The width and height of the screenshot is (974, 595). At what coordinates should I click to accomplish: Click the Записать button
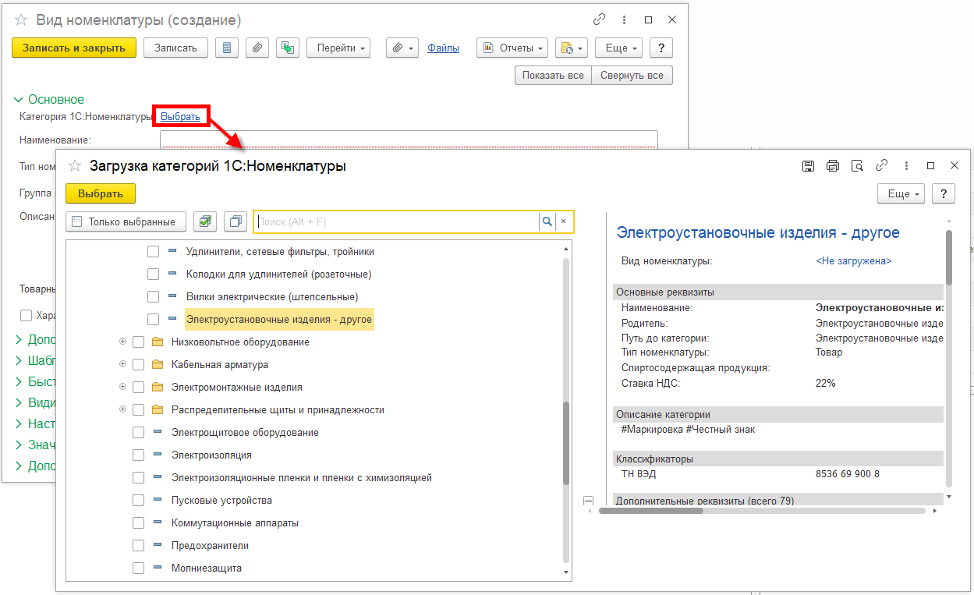tap(176, 48)
